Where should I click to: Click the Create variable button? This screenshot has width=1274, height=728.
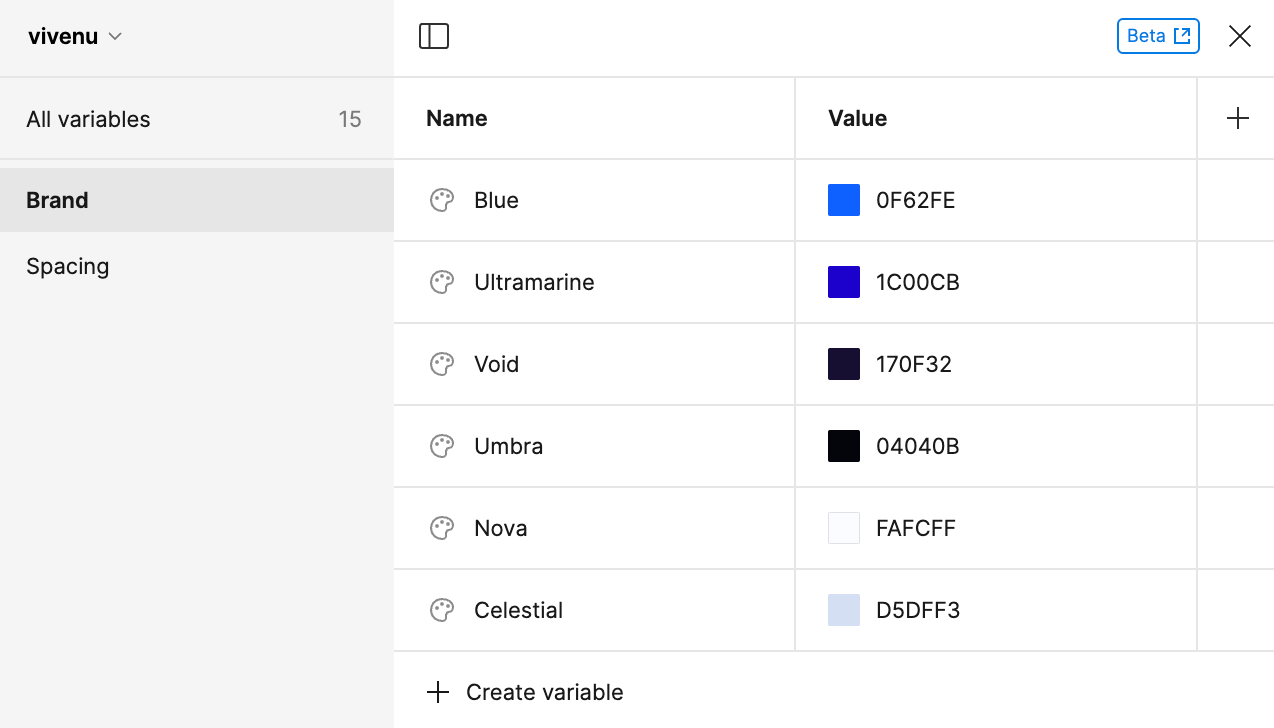pyautogui.click(x=526, y=692)
